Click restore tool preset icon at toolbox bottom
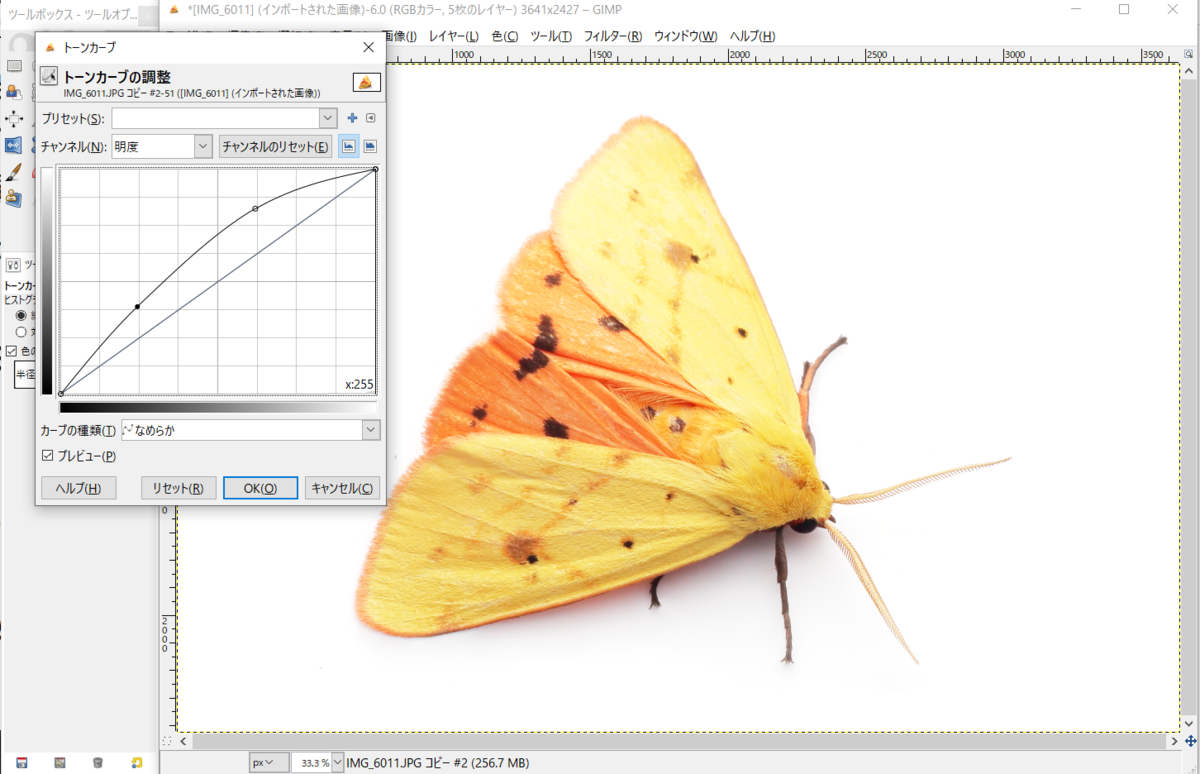1200x774 pixels. point(60,763)
